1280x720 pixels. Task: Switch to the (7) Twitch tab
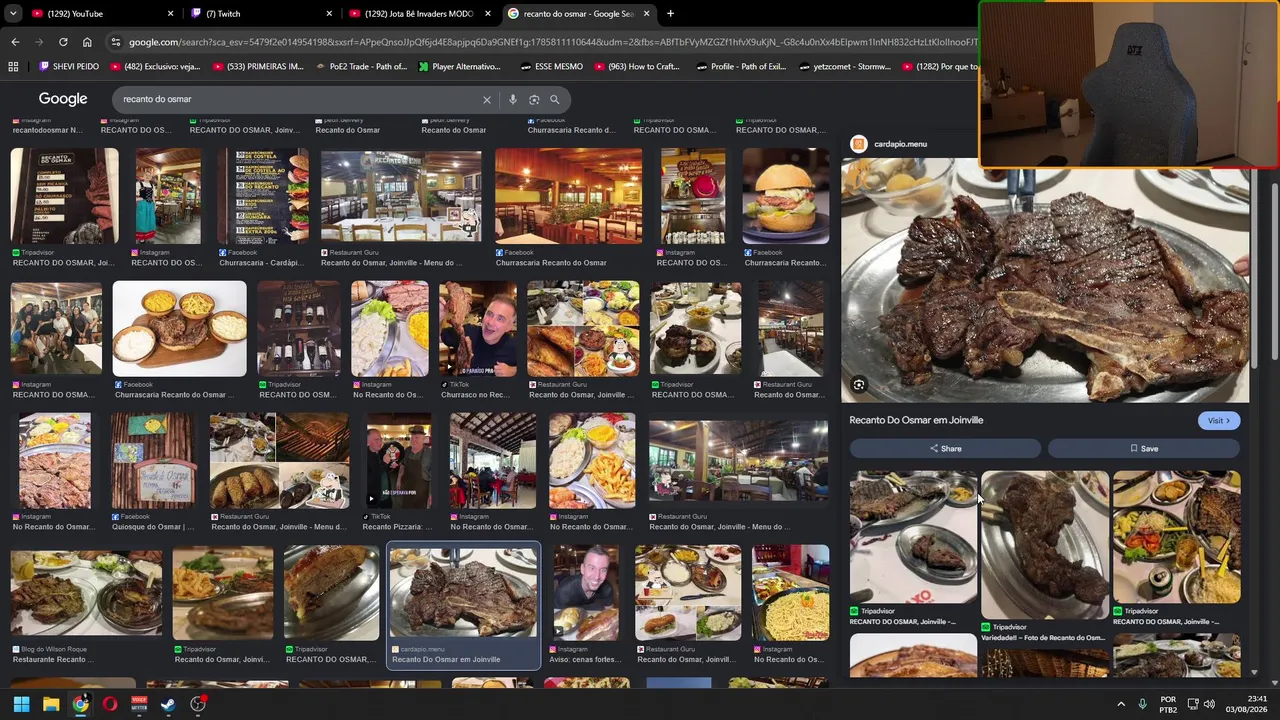point(262,14)
